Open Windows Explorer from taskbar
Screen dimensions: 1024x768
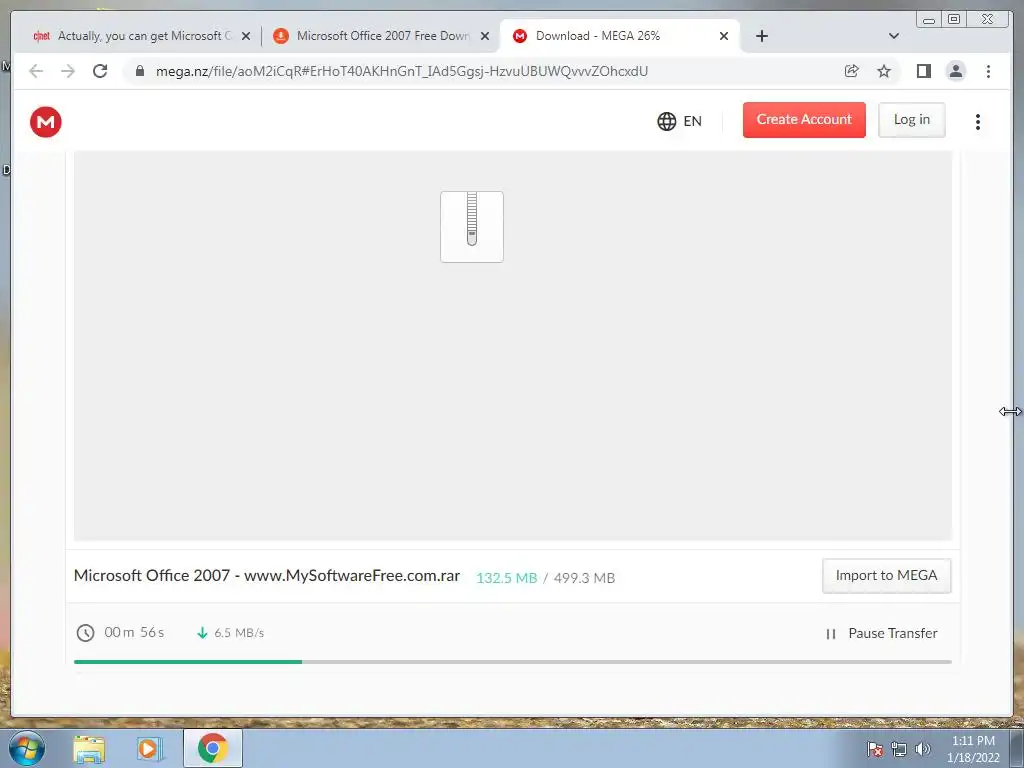click(89, 749)
